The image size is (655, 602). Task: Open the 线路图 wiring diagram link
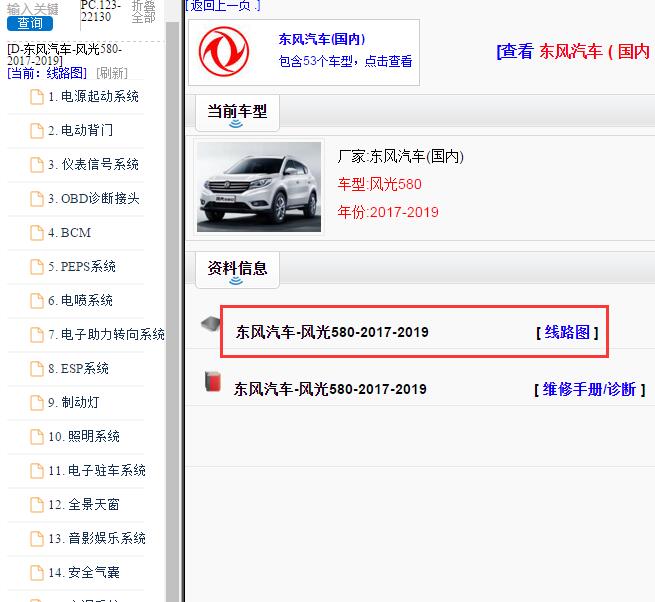(567, 333)
